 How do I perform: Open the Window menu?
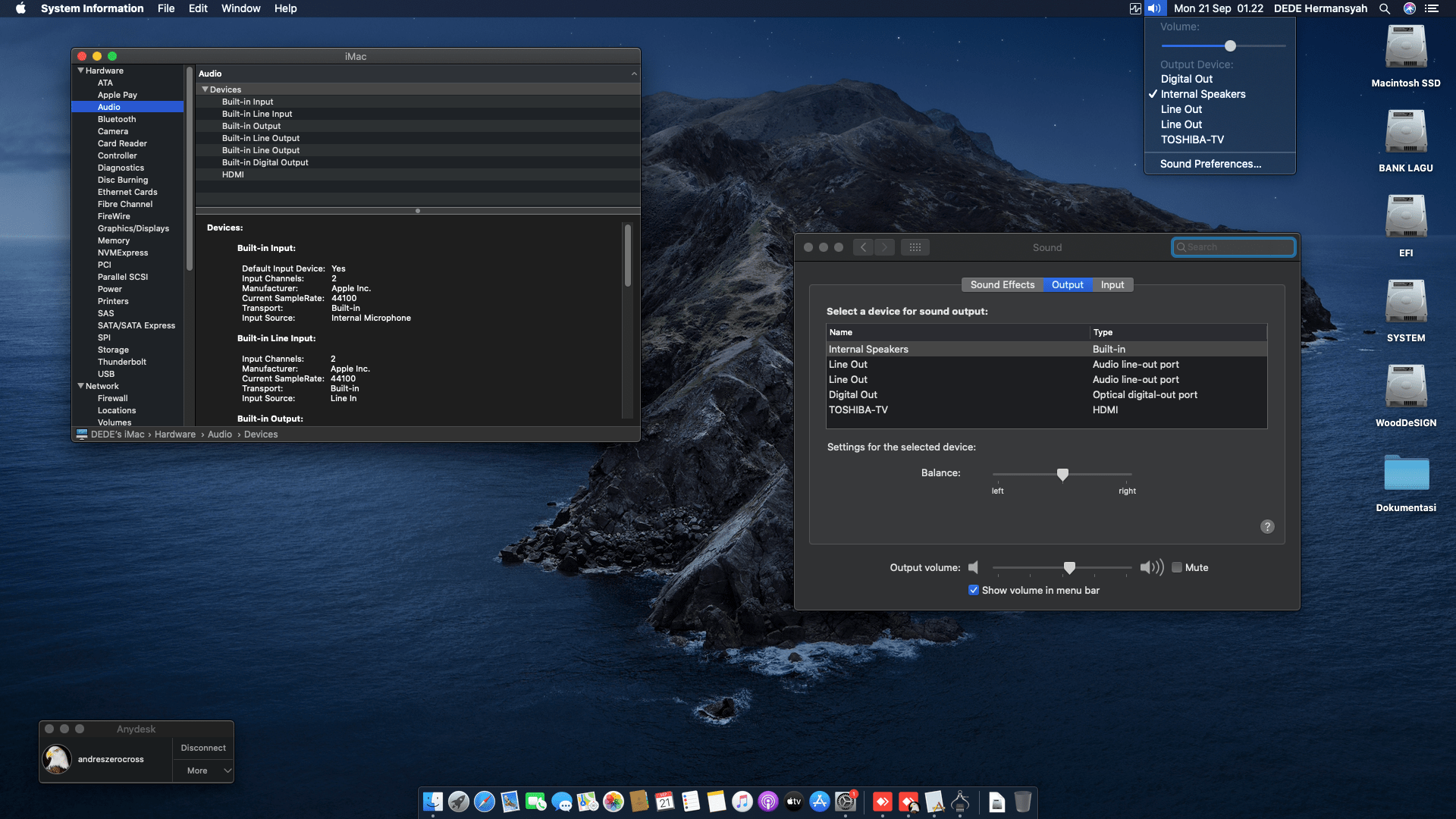[240, 8]
